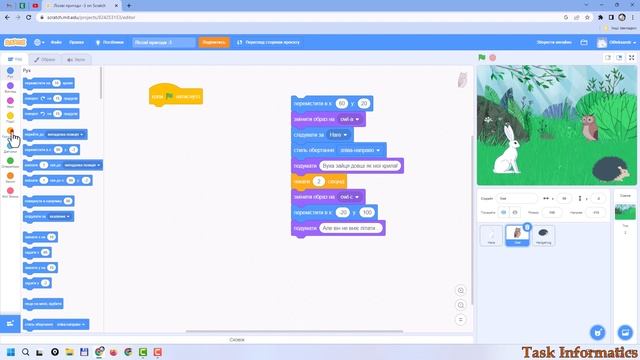Click the sprite y coordinate field
This screenshot has height=360, width=640.
598,198
